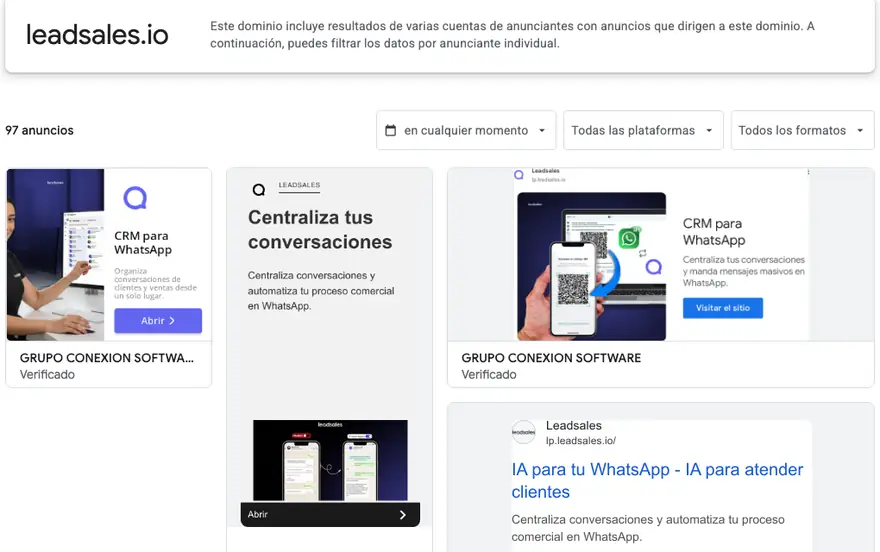Click the lp.leadsales.io/ URL text
Image resolution: width=880 pixels, height=552 pixels.
point(581,441)
